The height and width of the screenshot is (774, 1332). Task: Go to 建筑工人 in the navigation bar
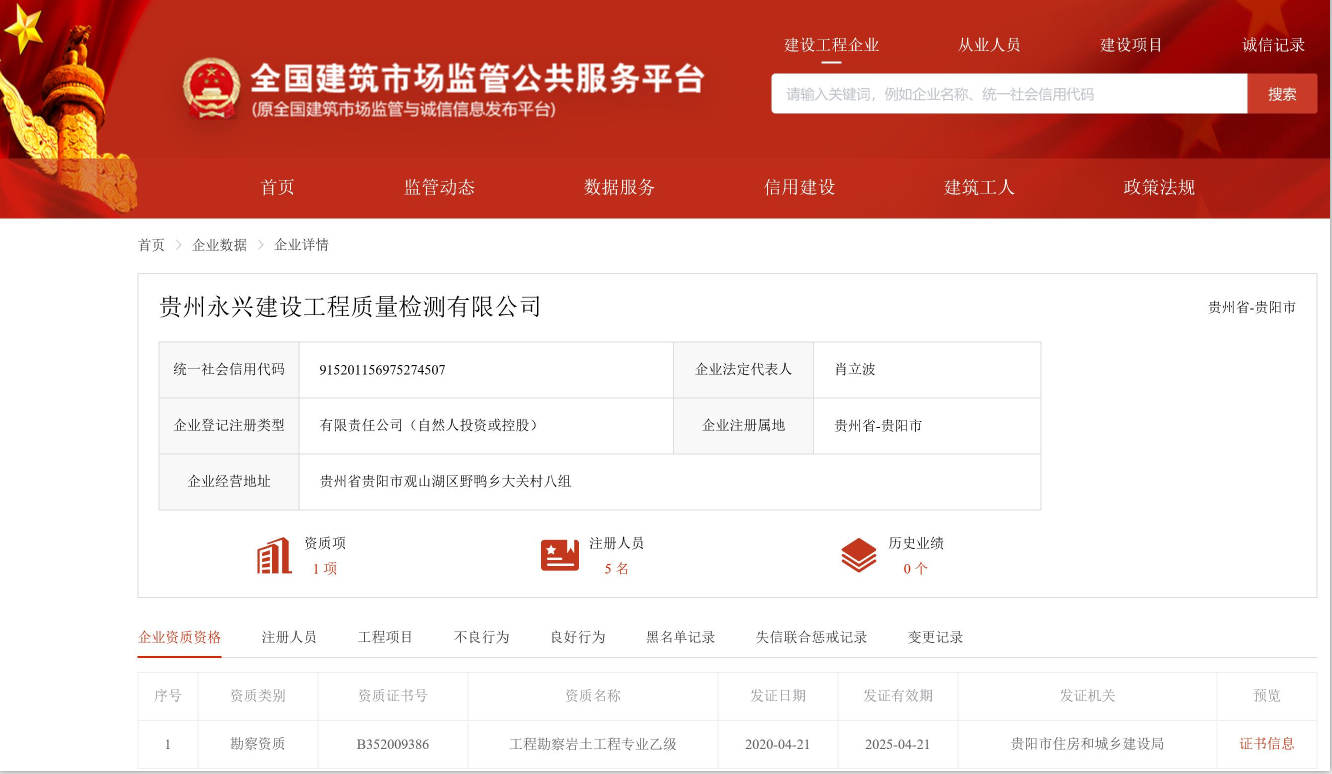[x=979, y=187]
